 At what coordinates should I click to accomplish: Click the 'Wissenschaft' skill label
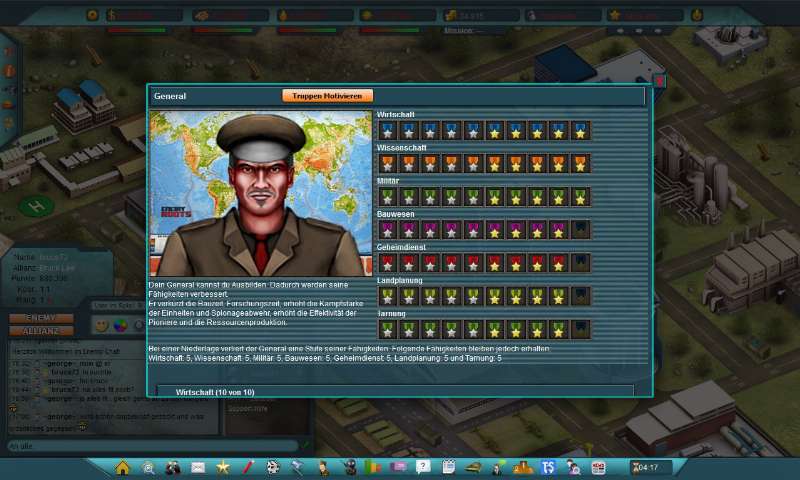[402, 148]
